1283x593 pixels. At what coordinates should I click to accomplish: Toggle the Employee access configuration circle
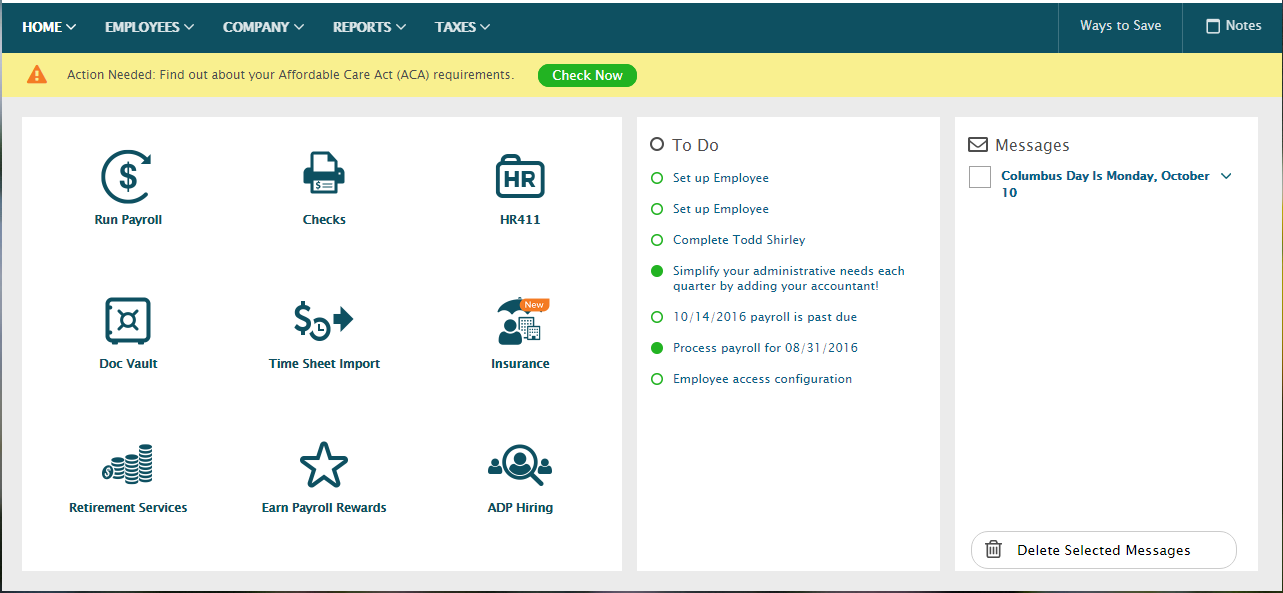[657, 379]
